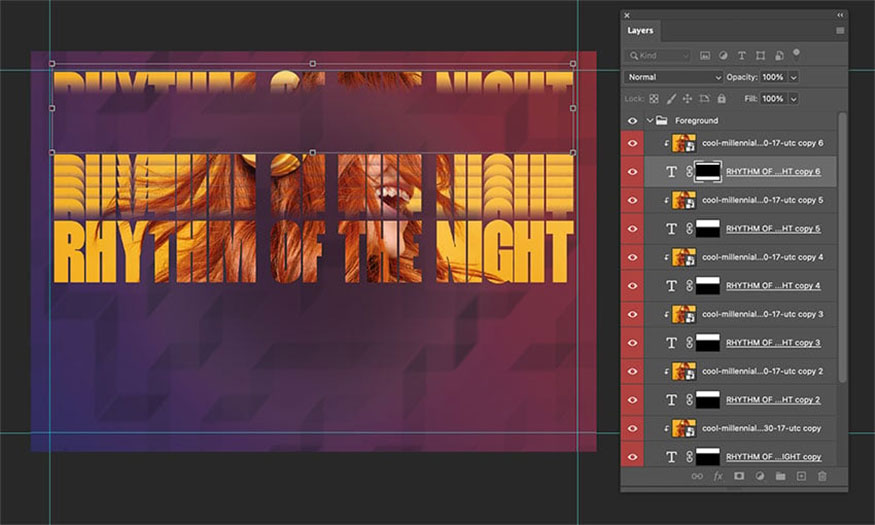Lock image pixels brush icon

[671, 99]
